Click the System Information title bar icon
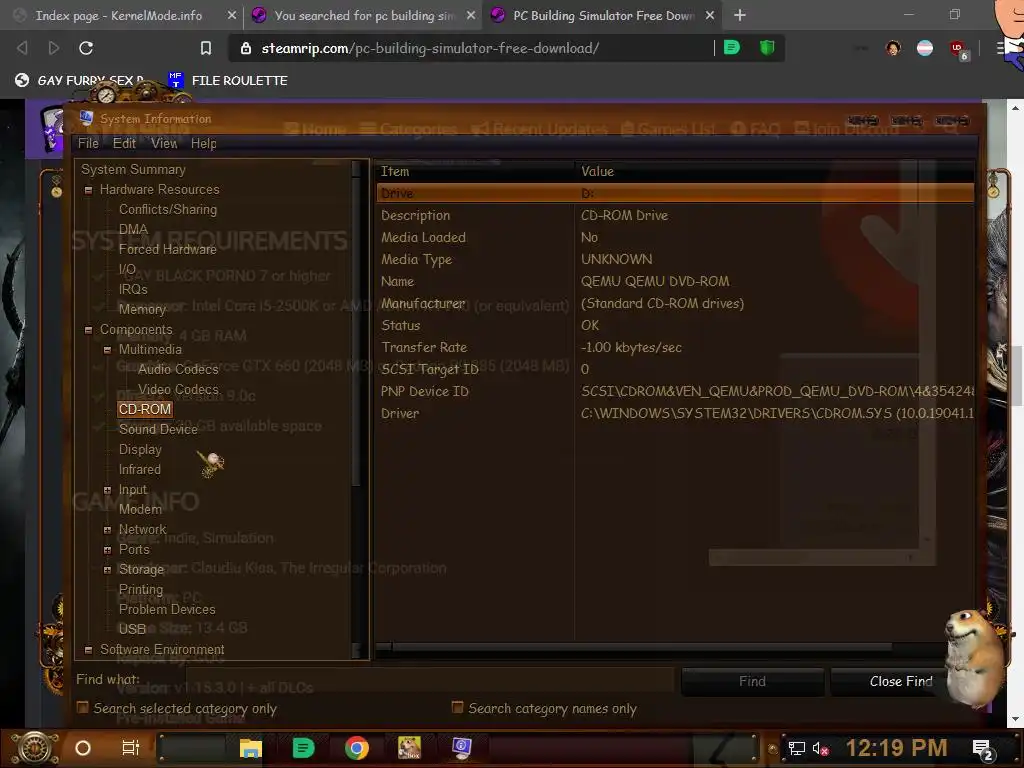Screen dimensions: 1024x768 pos(86,118)
